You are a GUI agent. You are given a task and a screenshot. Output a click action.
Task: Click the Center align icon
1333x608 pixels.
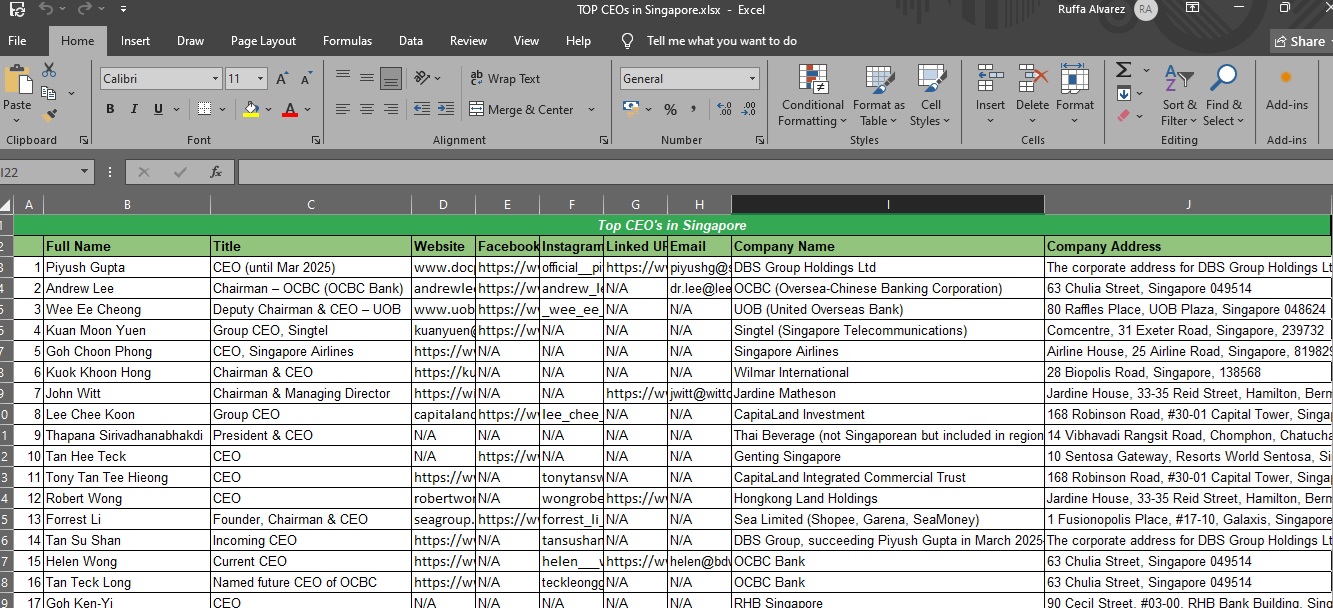tap(367, 109)
